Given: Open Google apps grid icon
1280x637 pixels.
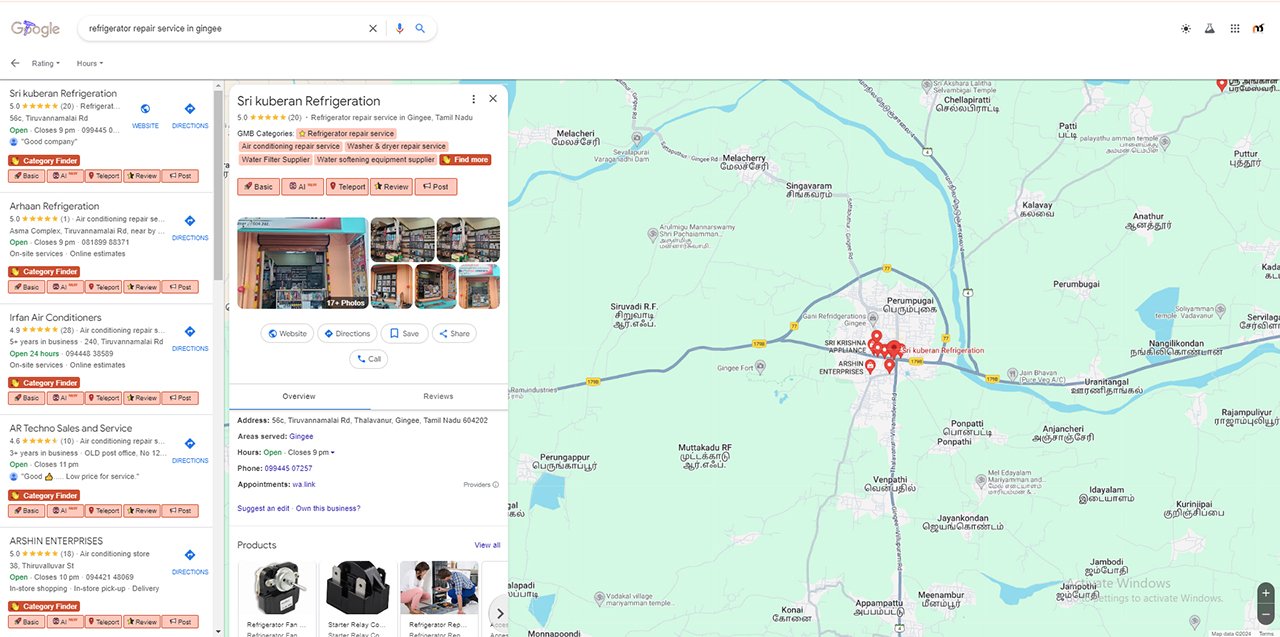Looking at the screenshot, I should (1235, 29).
